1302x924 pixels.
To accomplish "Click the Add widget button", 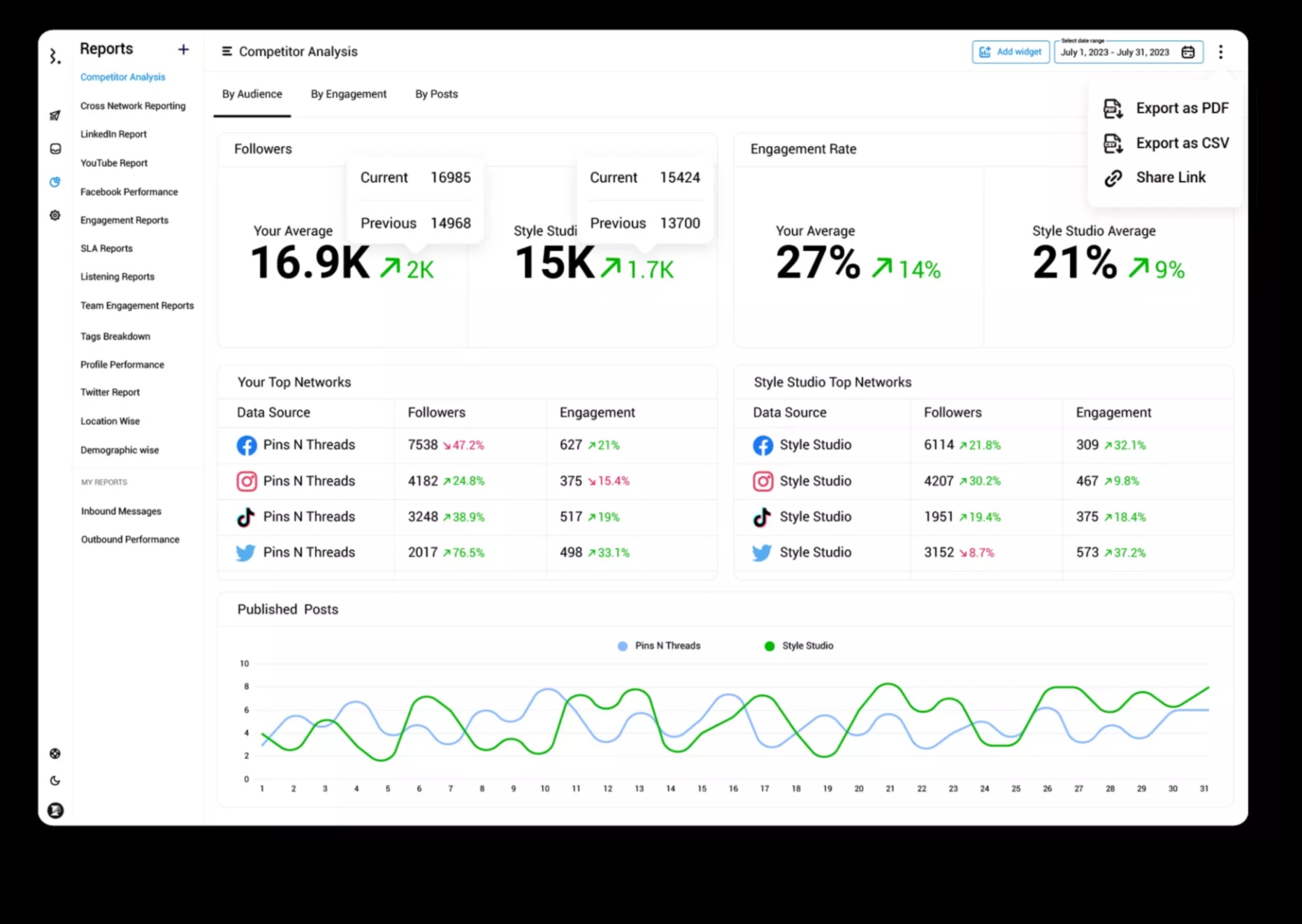I will [x=1010, y=52].
